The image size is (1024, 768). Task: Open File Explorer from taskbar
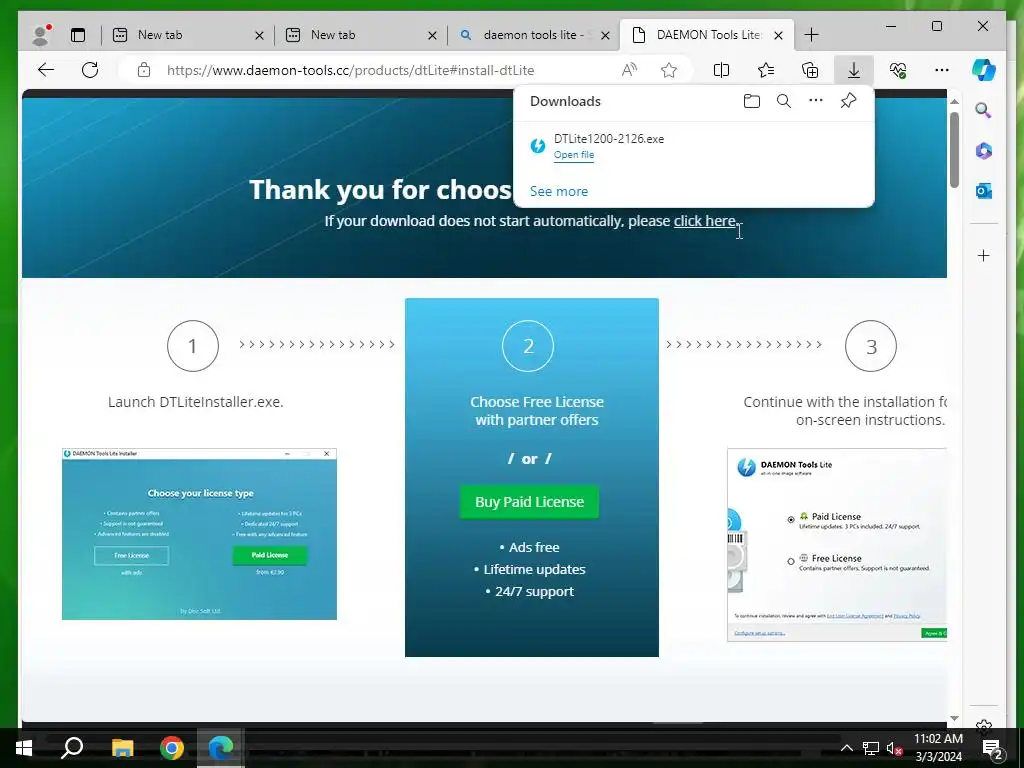tap(122, 748)
